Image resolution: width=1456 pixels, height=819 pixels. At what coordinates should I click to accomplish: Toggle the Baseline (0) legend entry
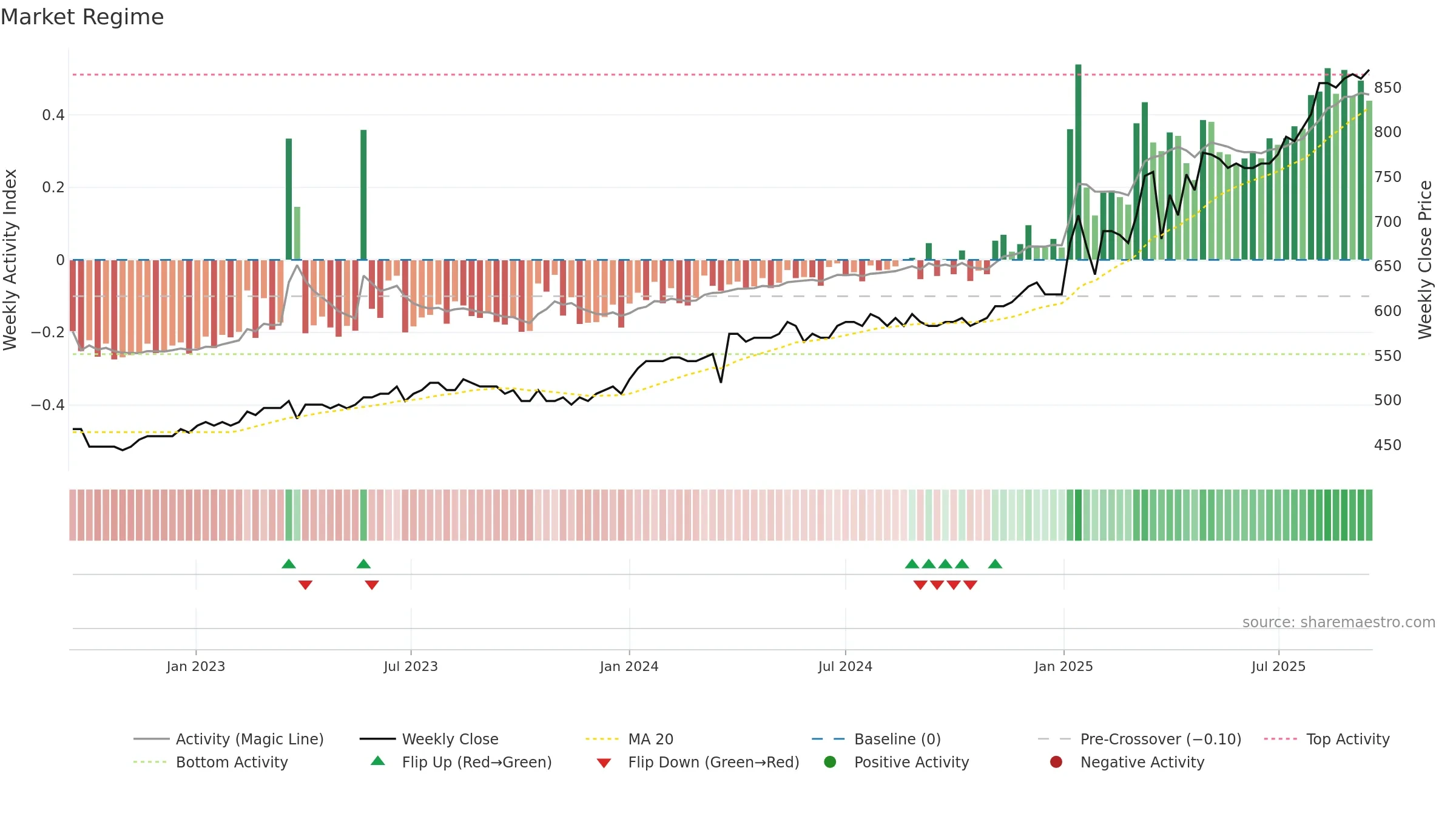coord(876,739)
